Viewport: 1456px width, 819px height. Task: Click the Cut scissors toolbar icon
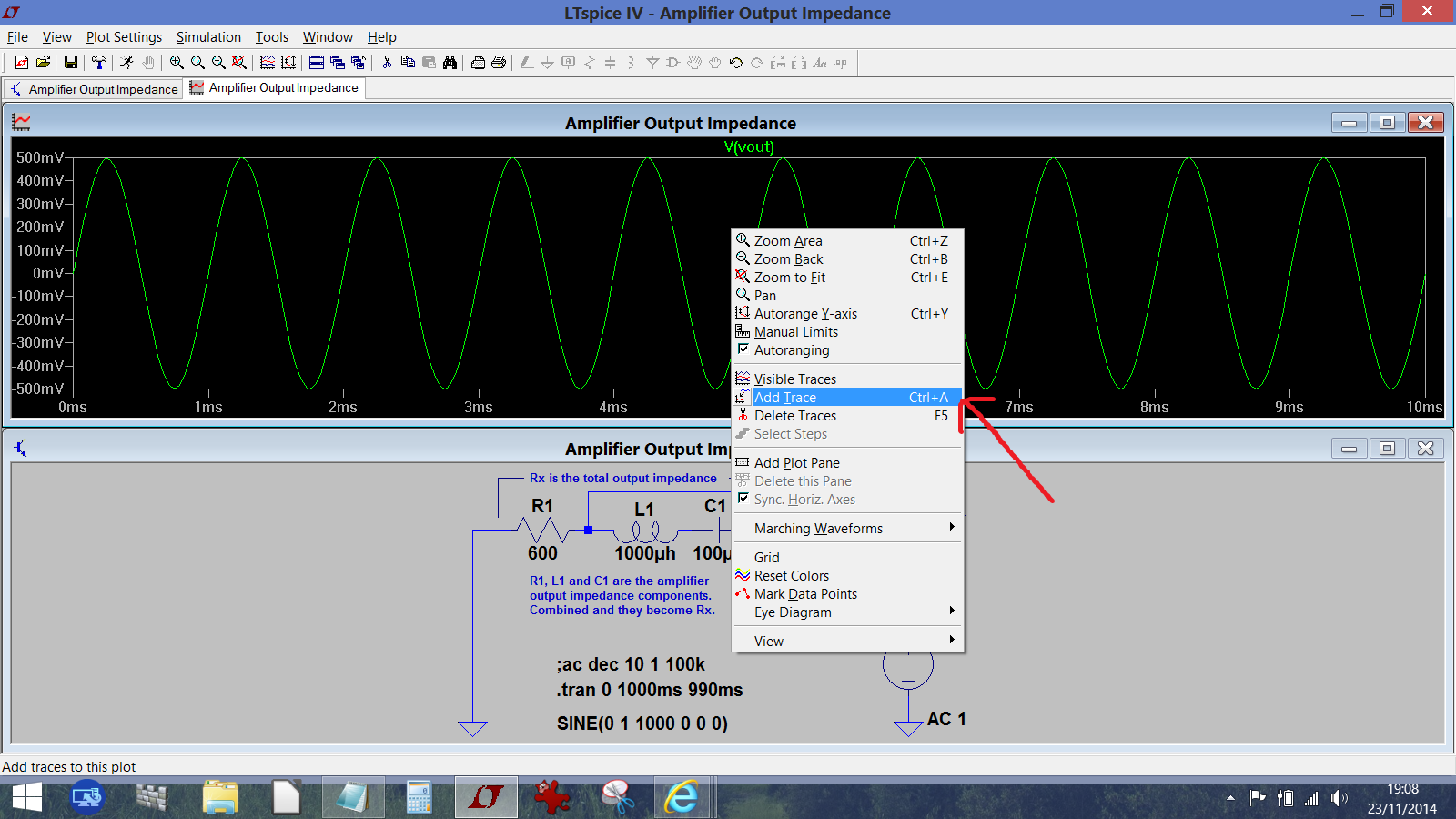point(387,62)
